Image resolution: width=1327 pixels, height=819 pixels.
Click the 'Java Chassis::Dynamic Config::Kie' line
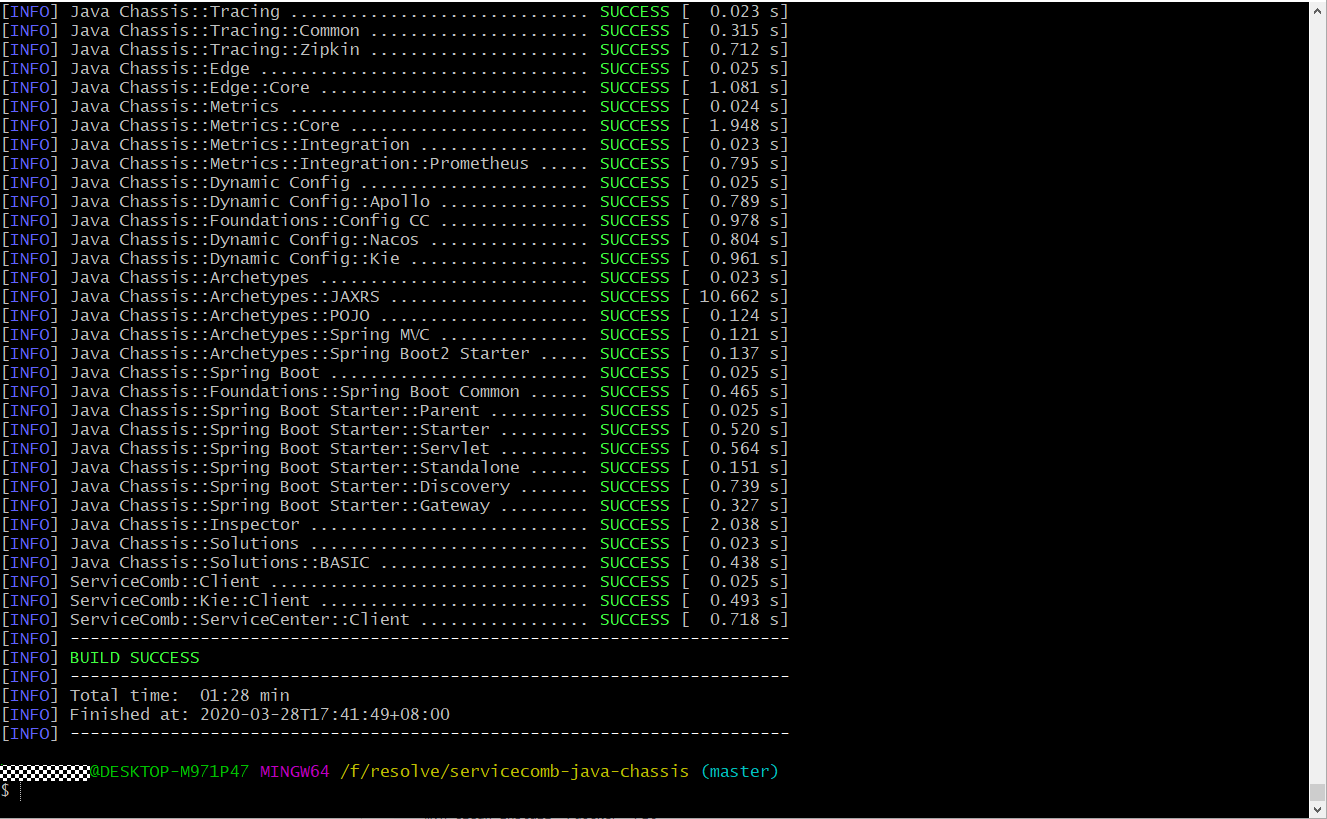point(395,259)
